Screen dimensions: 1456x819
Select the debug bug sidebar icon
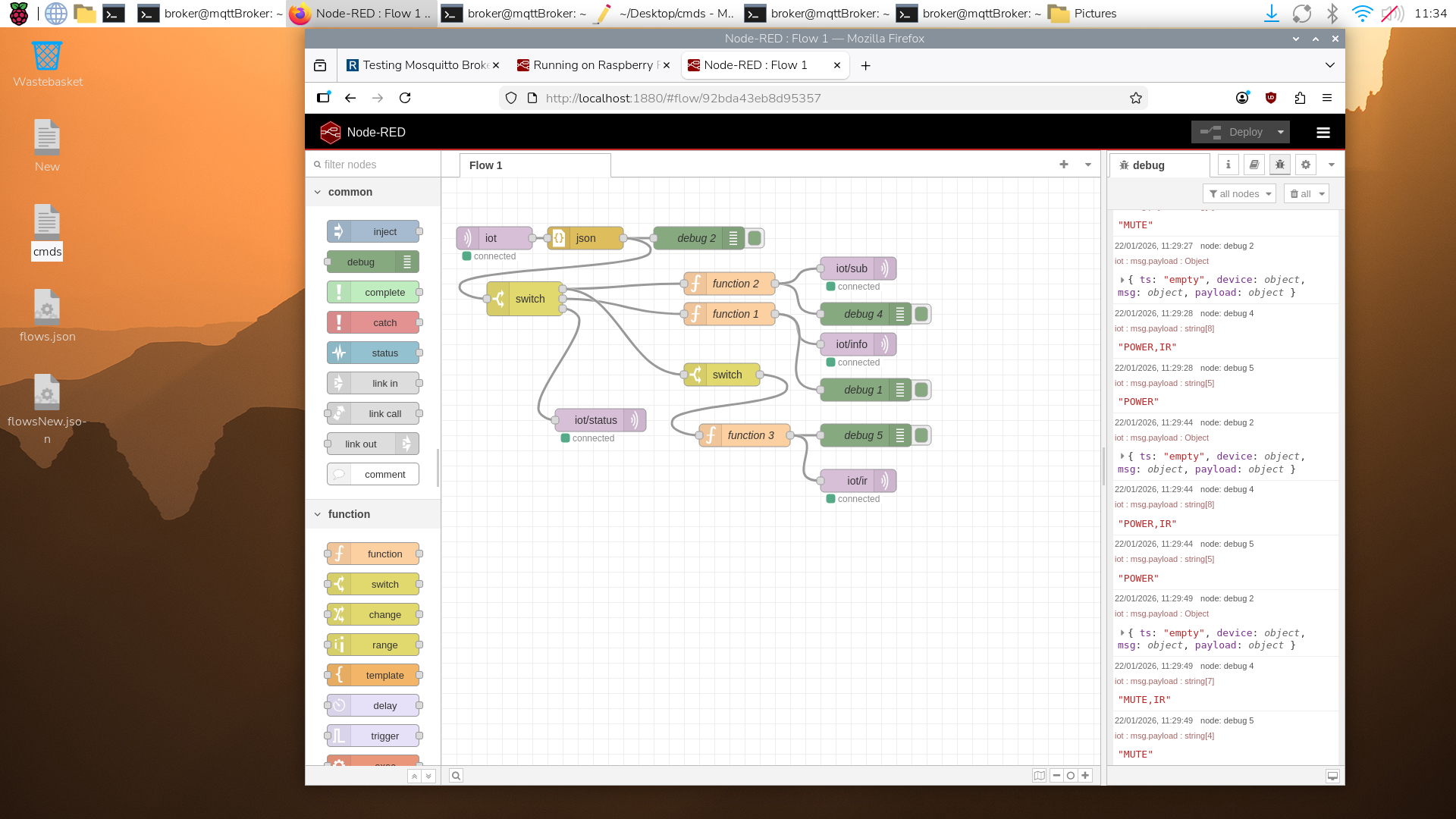(x=1280, y=165)
